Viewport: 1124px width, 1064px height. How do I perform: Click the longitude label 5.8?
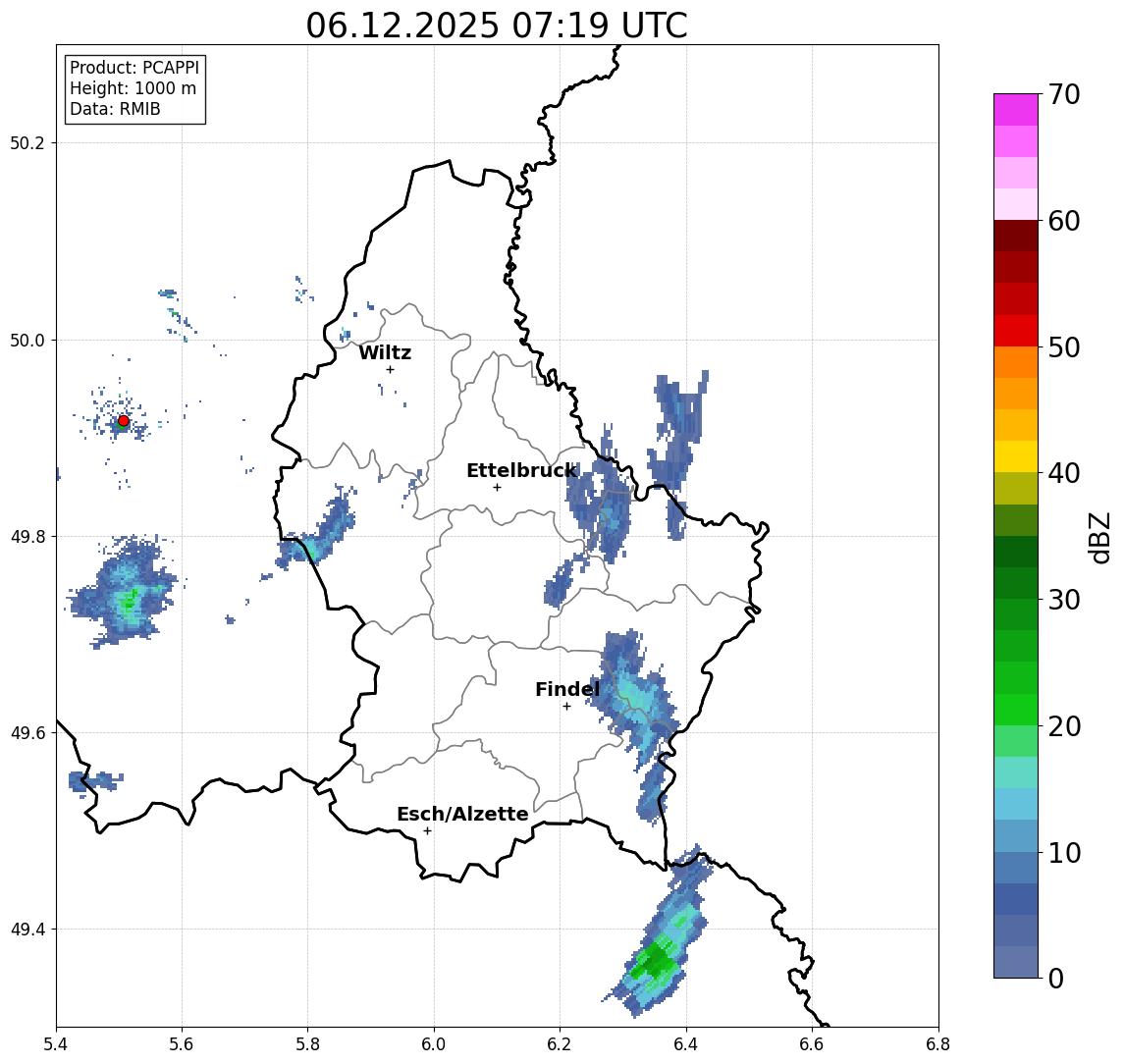click(x=308, y=1044)
